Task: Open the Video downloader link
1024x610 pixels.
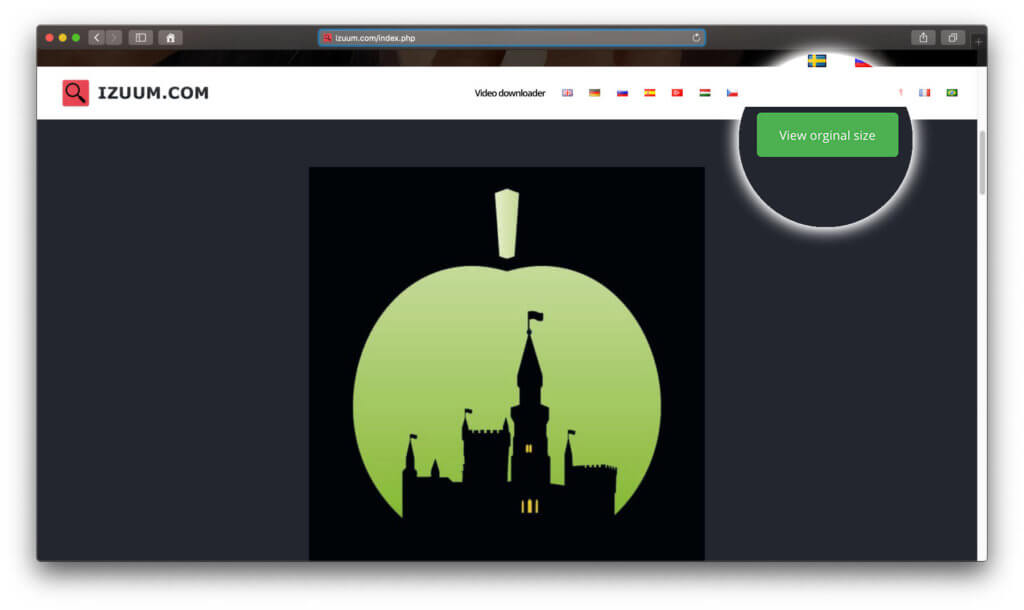Action: 509,93
